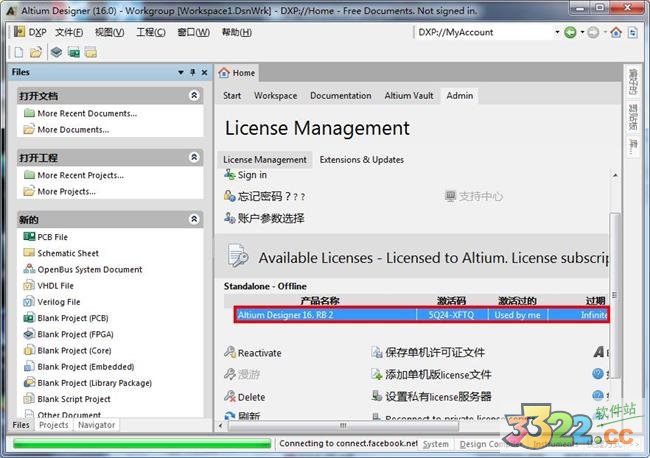Screen dimensions: 650x458
Task: Switch to the Projects panel tab
Action: [53, 425]
